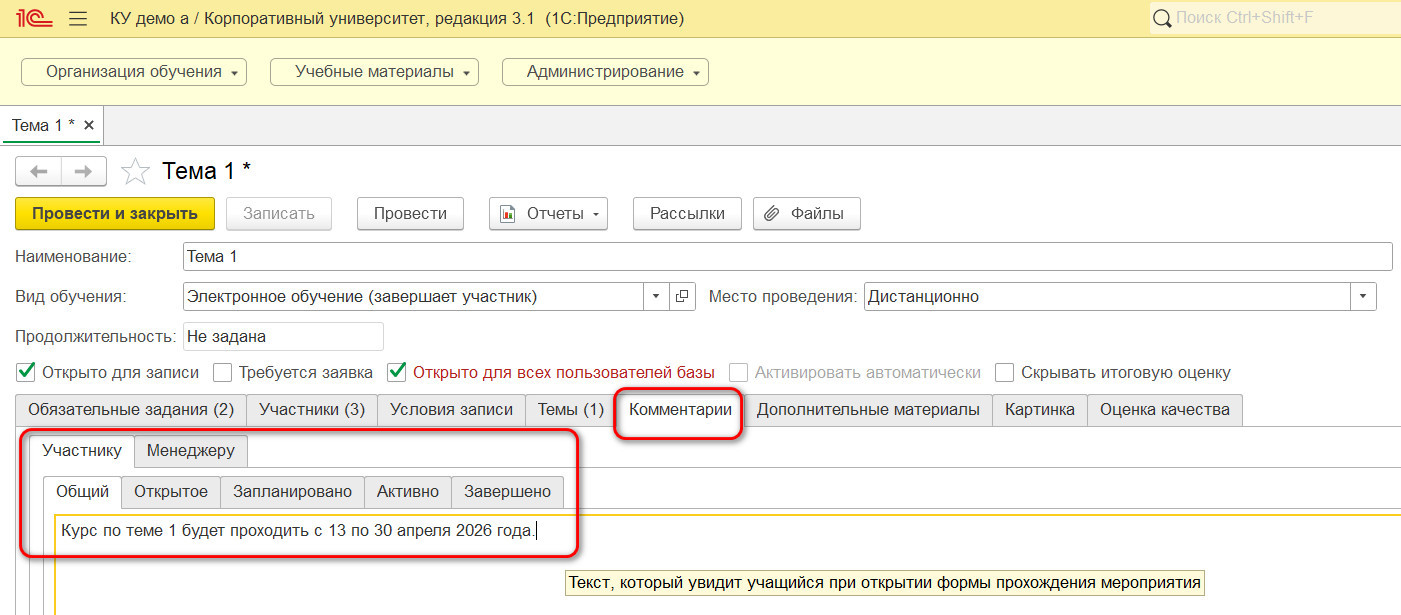This screenshot has width=1401, height=615.
Task: Open the hamburger sections menu
Action: [x=78, y=19]
